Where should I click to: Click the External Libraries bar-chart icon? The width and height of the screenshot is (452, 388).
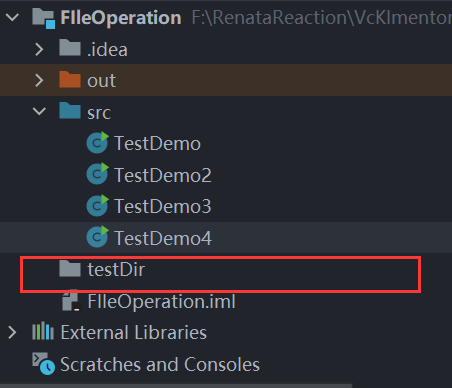click(x=43, y=331)
